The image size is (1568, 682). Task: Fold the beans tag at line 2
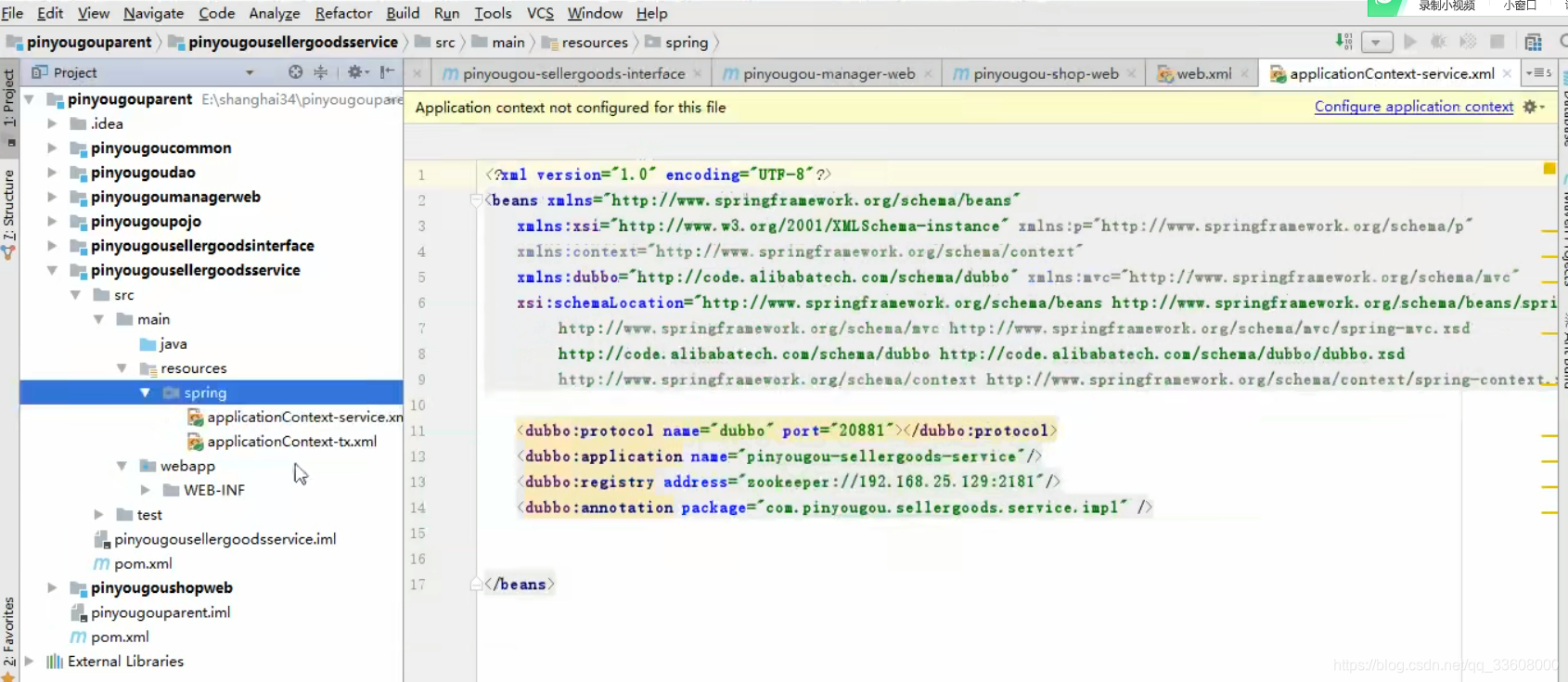pos(476,200)
